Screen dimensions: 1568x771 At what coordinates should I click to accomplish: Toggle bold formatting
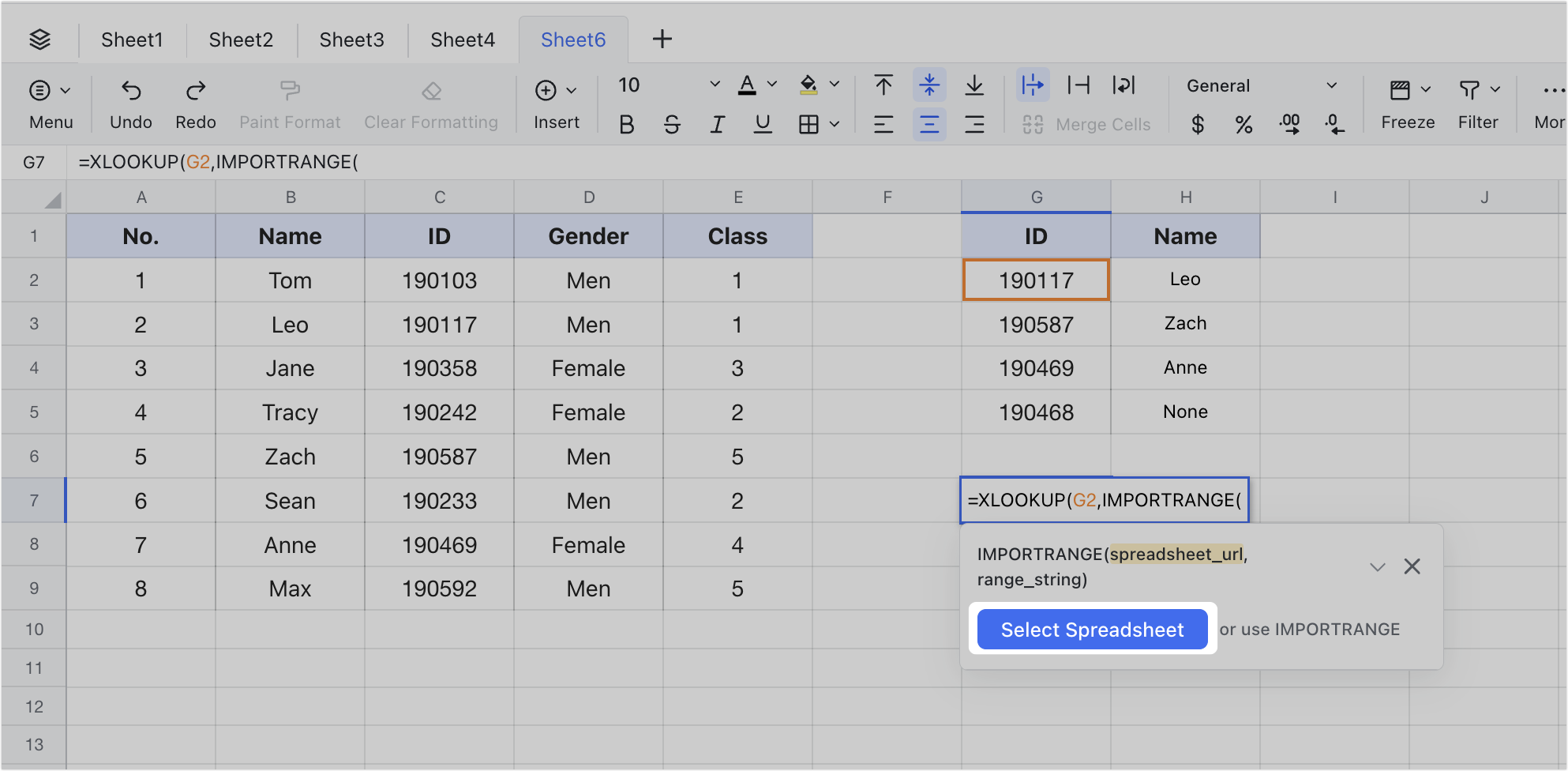pyautogui.click(x=626, y=124)
